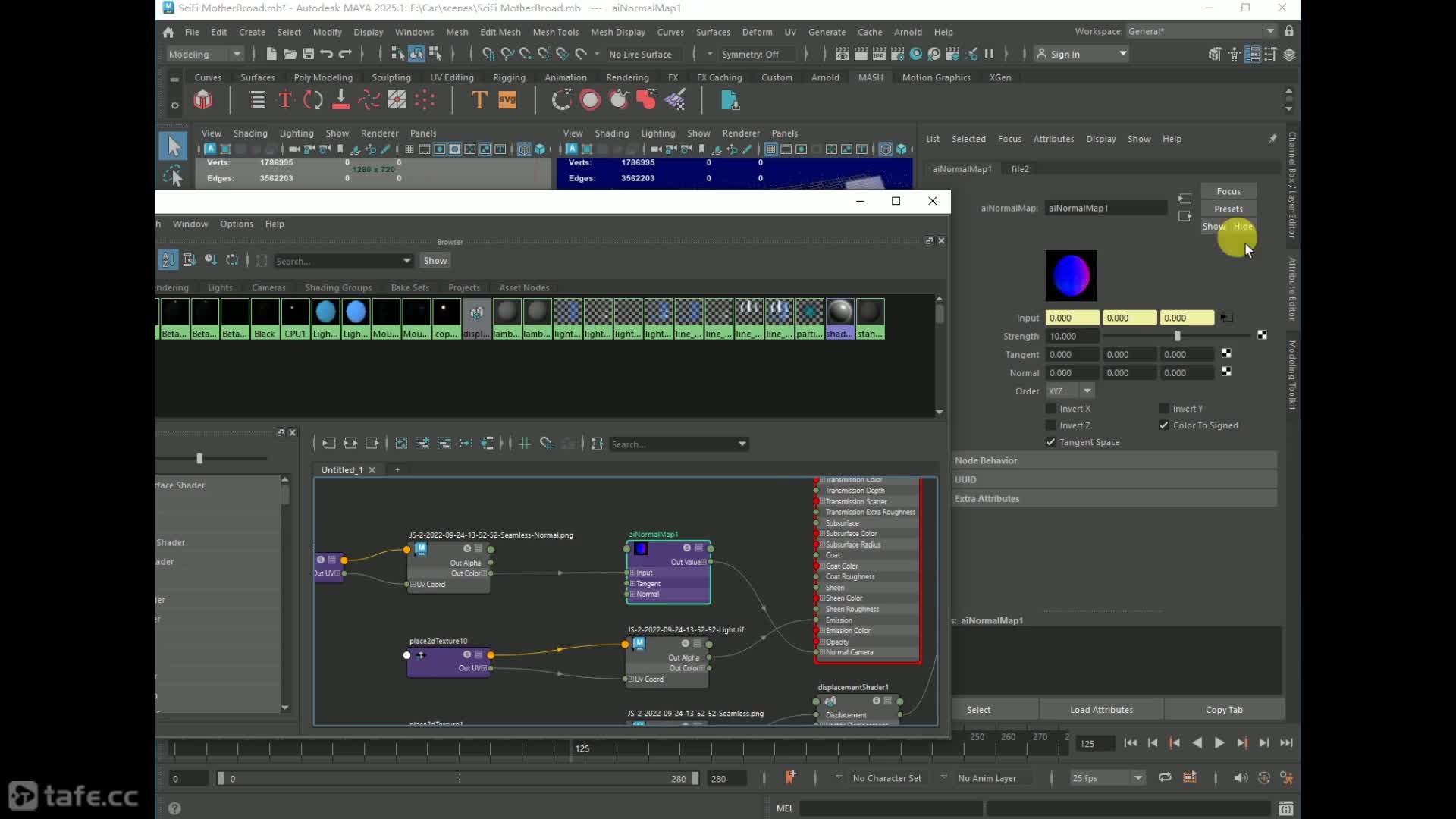Toggle the grid in the node editor toolbar
This screenshot has width=1456, height=819.
524,444
